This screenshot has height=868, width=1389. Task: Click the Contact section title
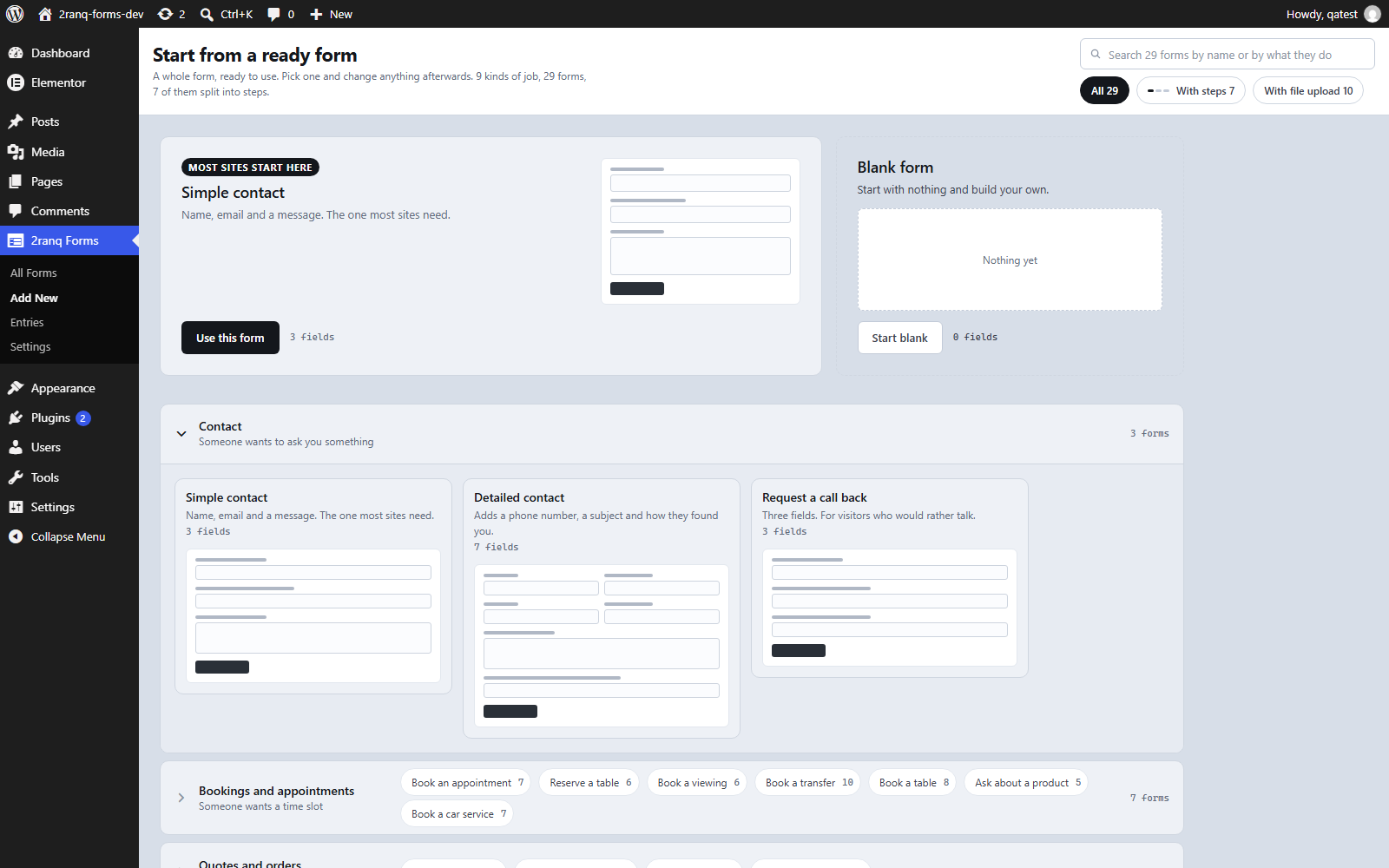coord(221,426)
